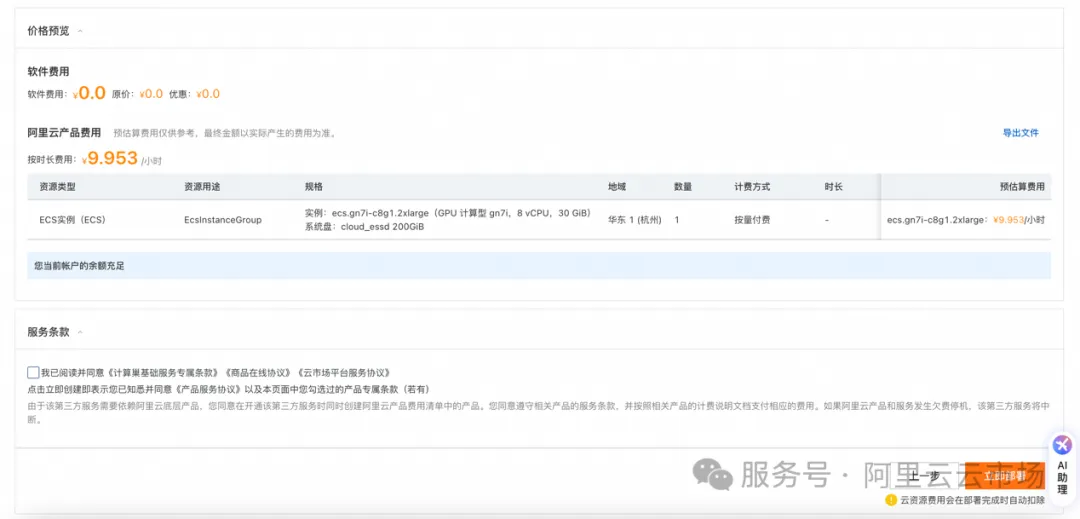Collapse the 价格预览 section chevron
Viewport: 1080px width, 519px height.
tap(80, 32)
